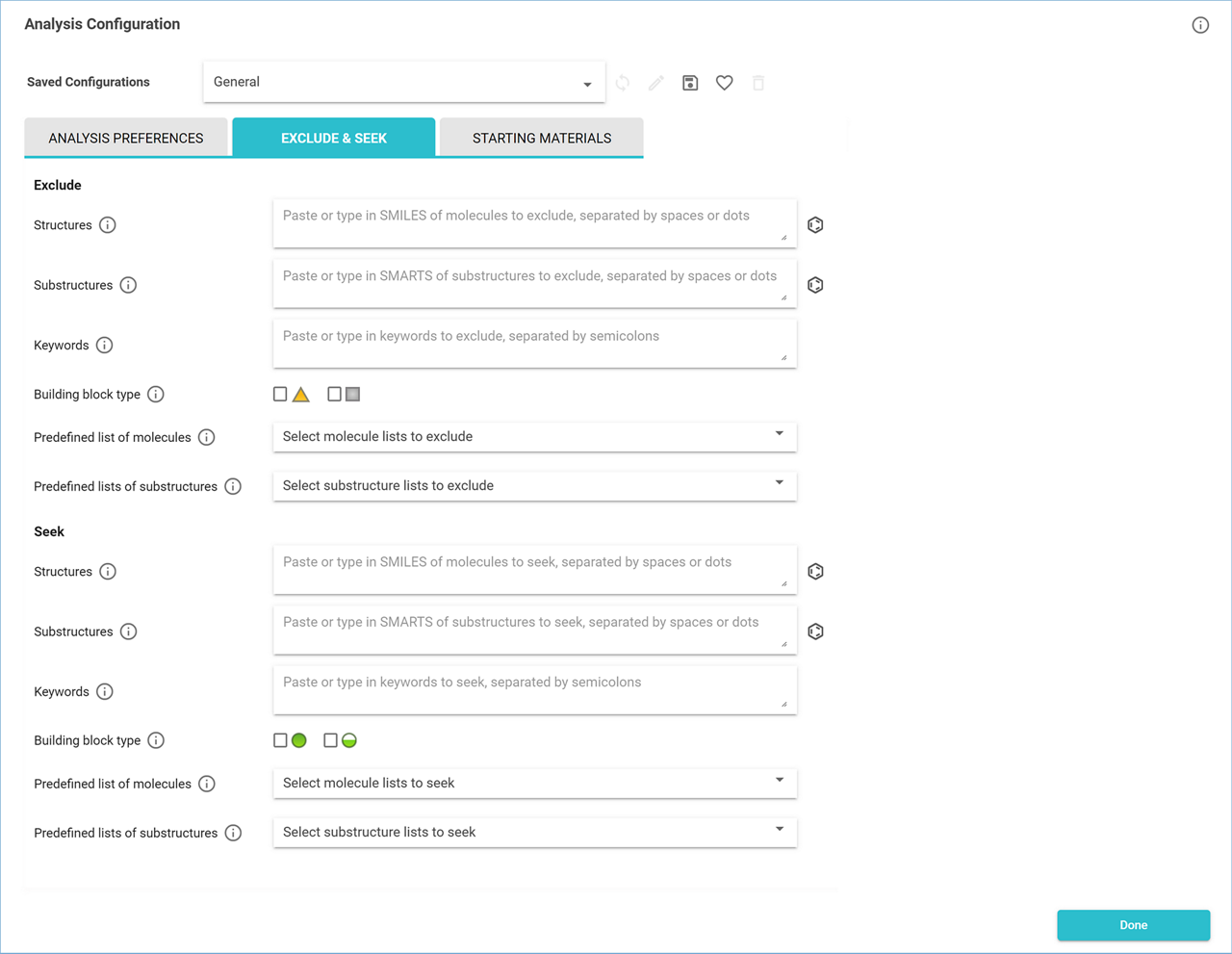1232x954 pixels.
Task: Expand Select molecule lists to exclude dropdown
Action: pyautogui.click(x=534, y=437)
